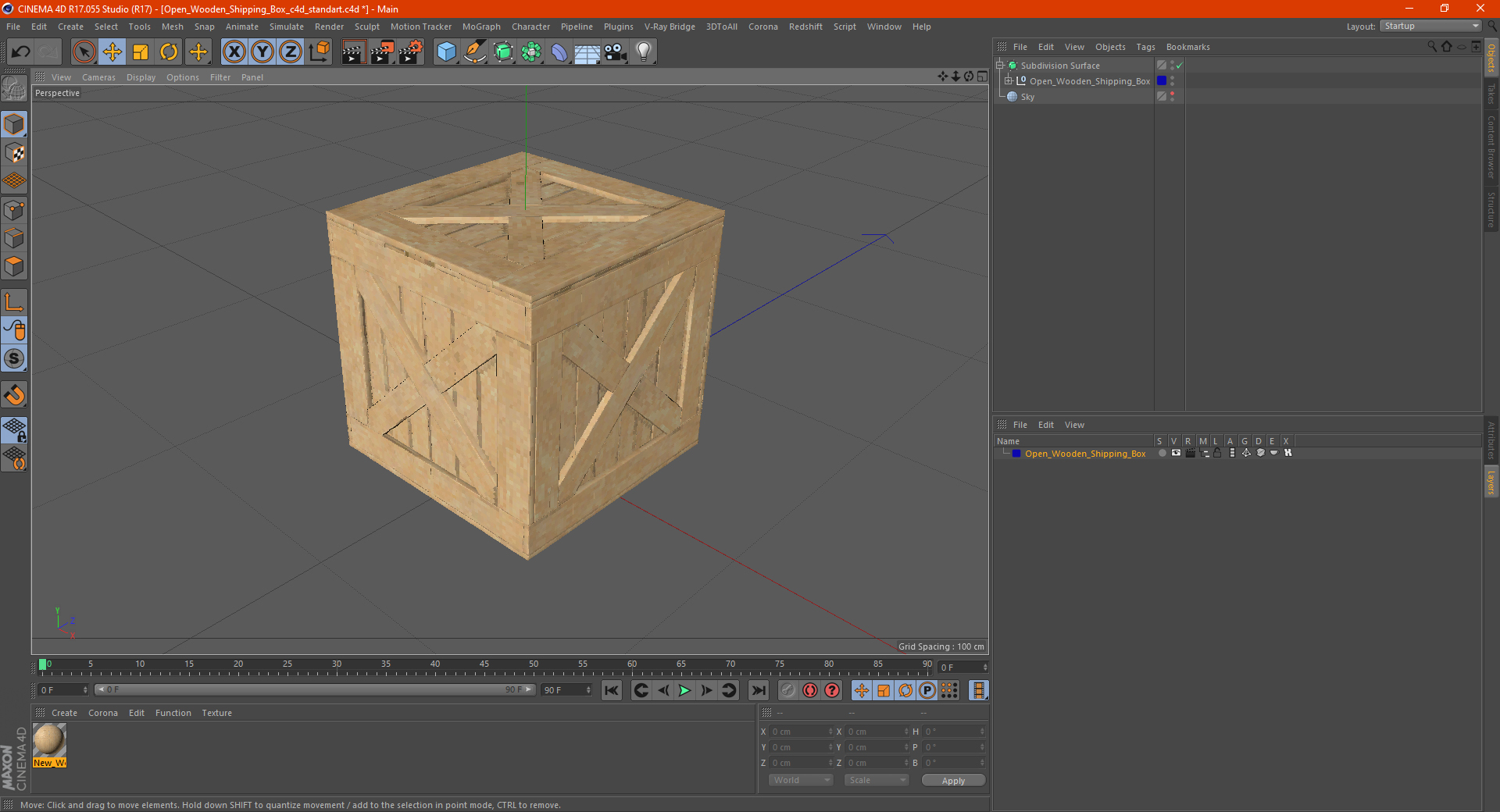Click blue color swatch in Layers list
The width and height of the screenshot is (1500, 812).
click(1016, 454)
